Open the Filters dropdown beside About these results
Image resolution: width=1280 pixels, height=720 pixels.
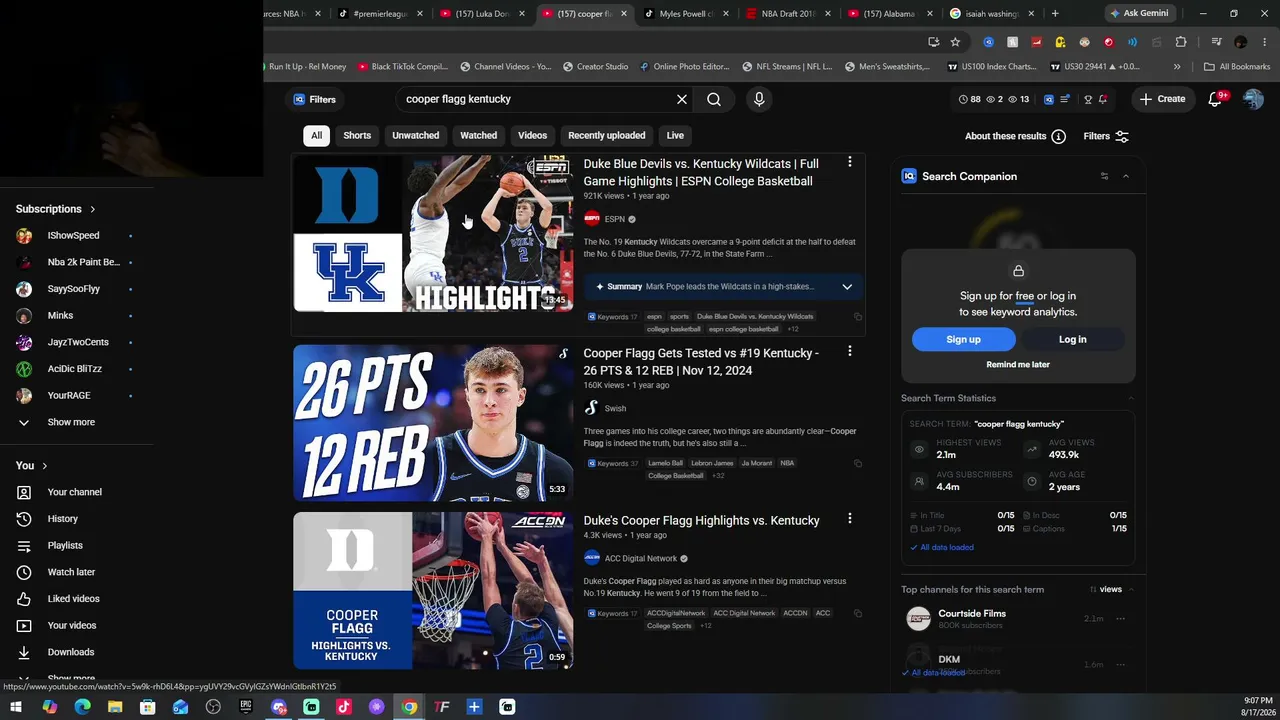tap(1105, 136)
